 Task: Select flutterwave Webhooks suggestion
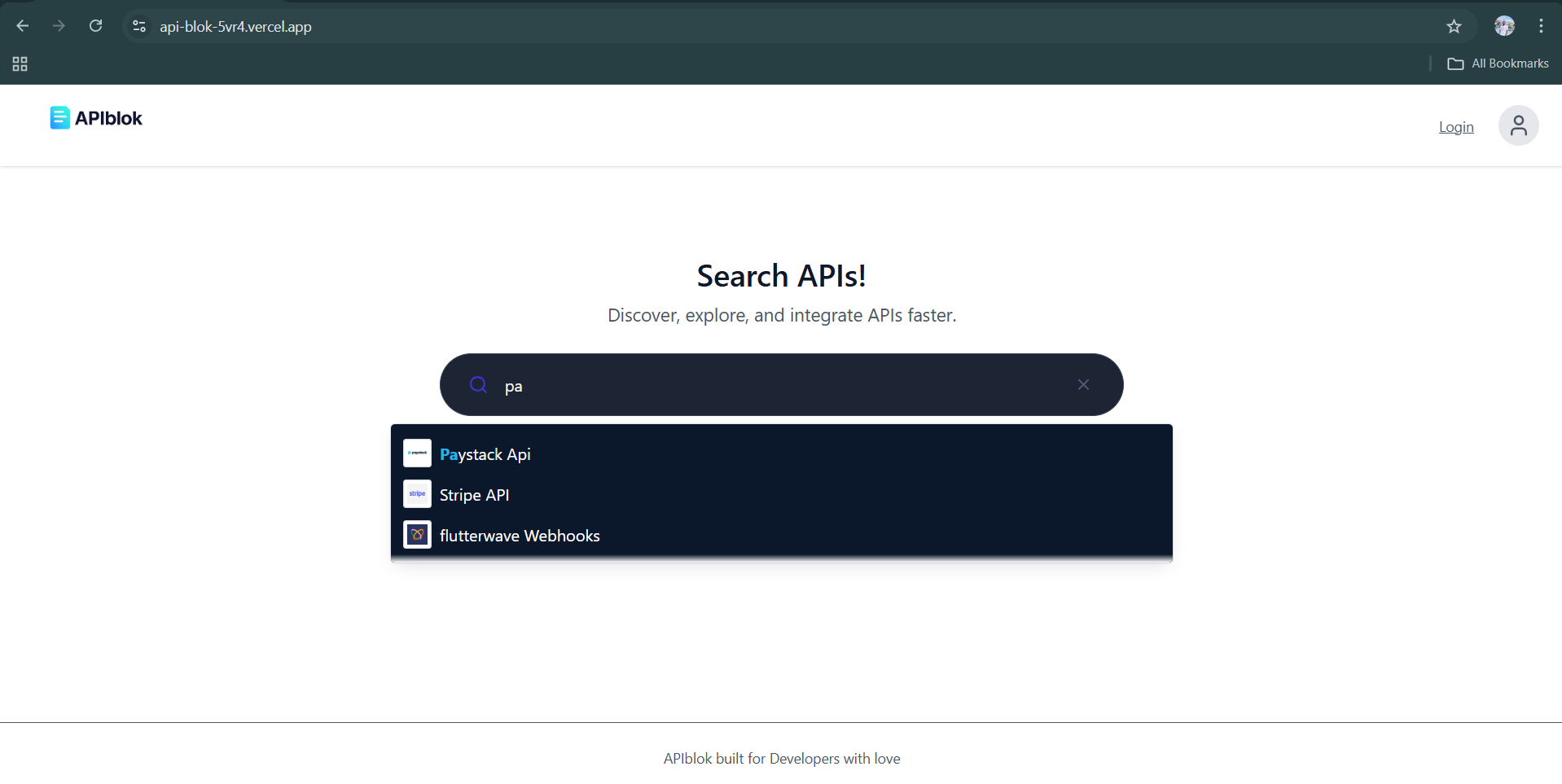point(781,535)
